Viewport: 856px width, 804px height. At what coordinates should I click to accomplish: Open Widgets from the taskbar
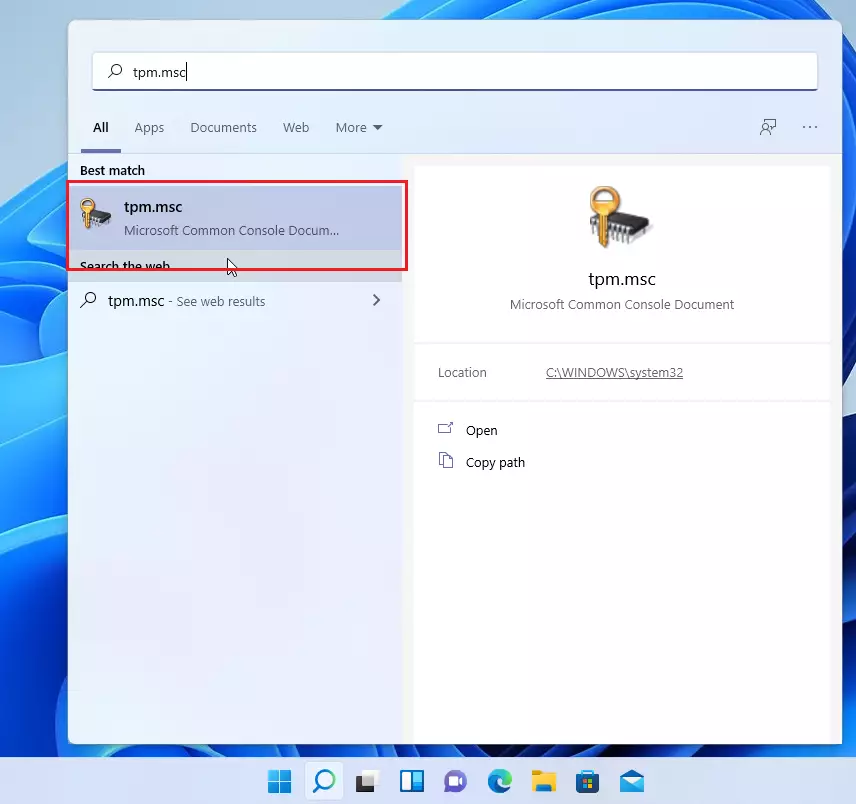tap(412, 782)
